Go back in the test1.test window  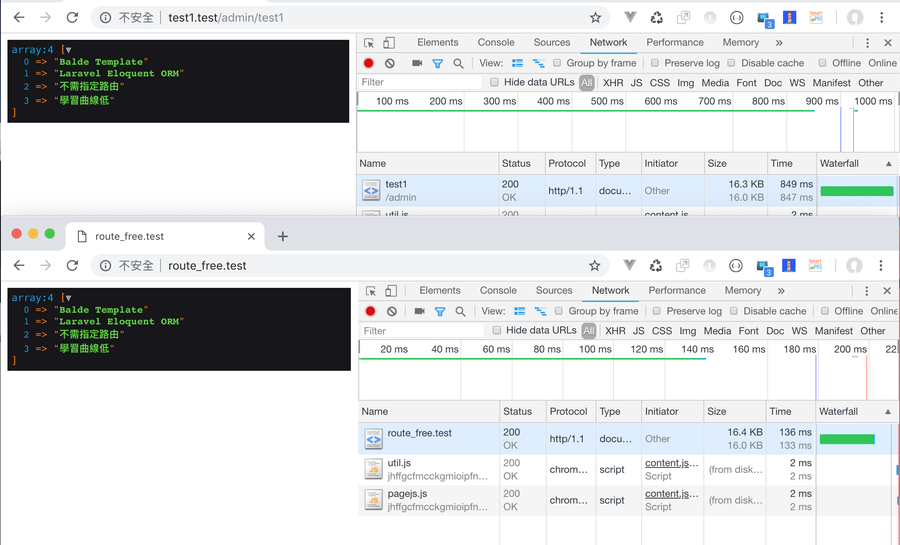tap(19, 17)
